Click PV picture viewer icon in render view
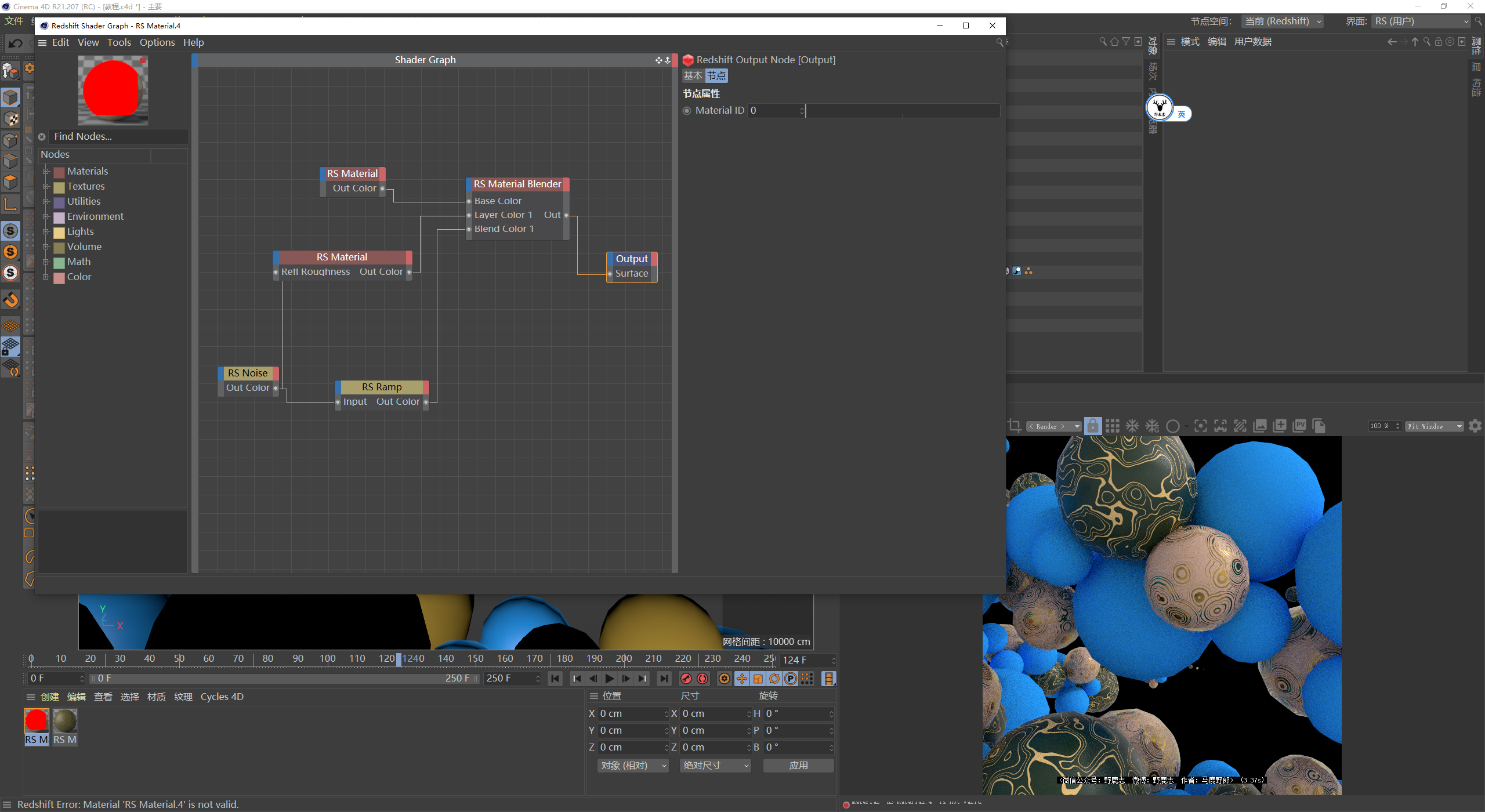The width and height of the screenshot is (1485, 812). coord(1299,426)
